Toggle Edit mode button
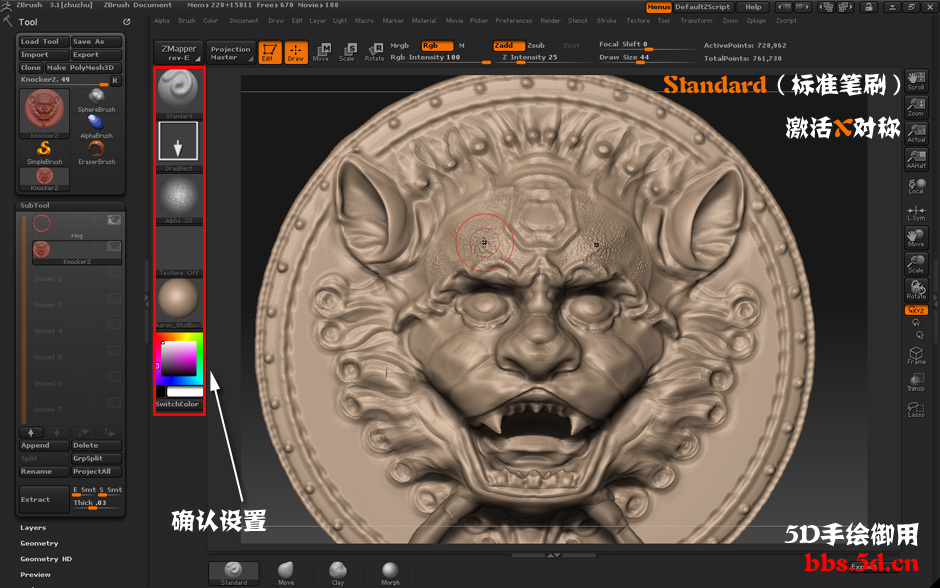The width and height of the screenshot is (940, 588). 270,52
